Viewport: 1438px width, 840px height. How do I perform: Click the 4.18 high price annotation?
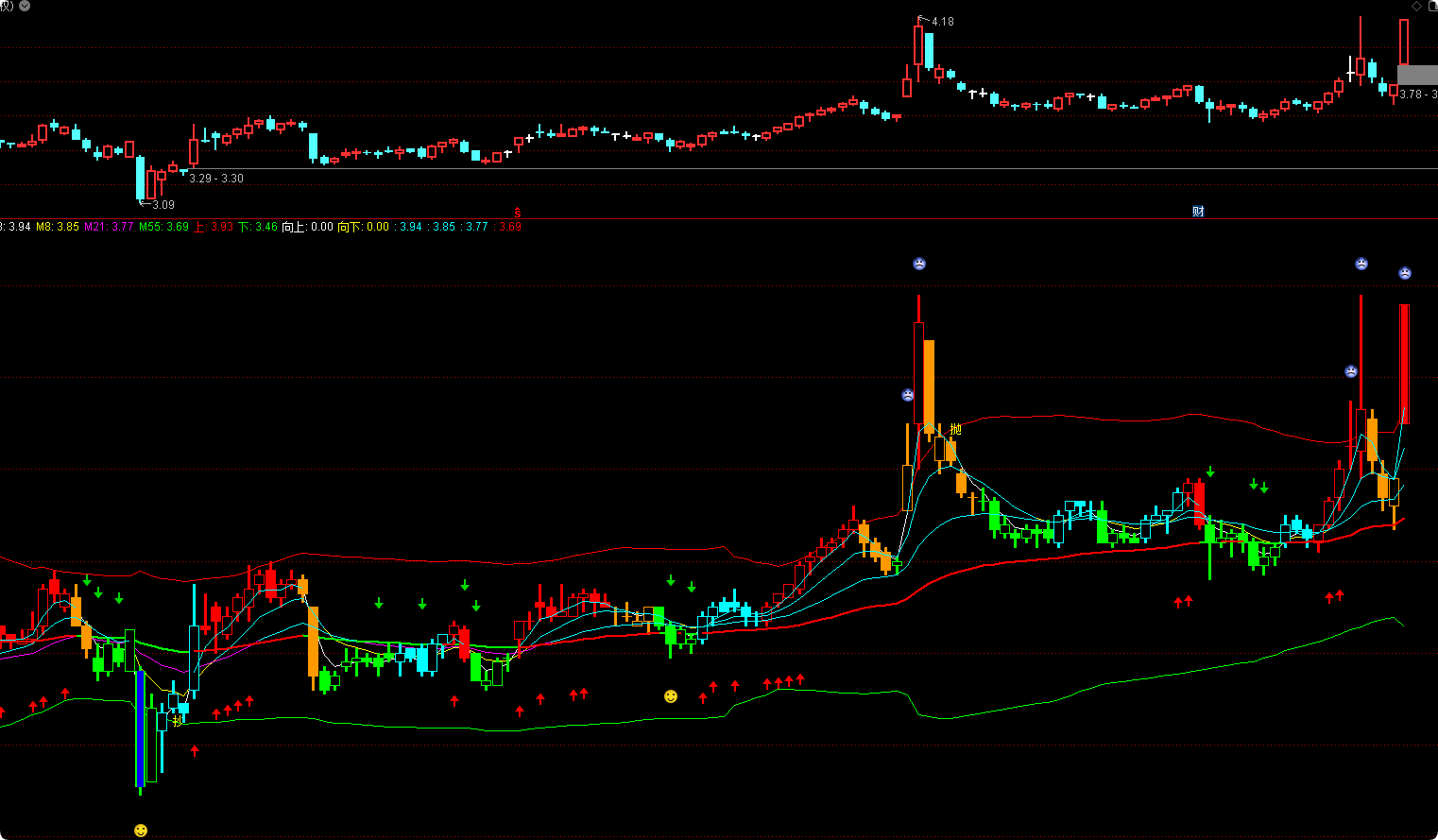[942, 22]
